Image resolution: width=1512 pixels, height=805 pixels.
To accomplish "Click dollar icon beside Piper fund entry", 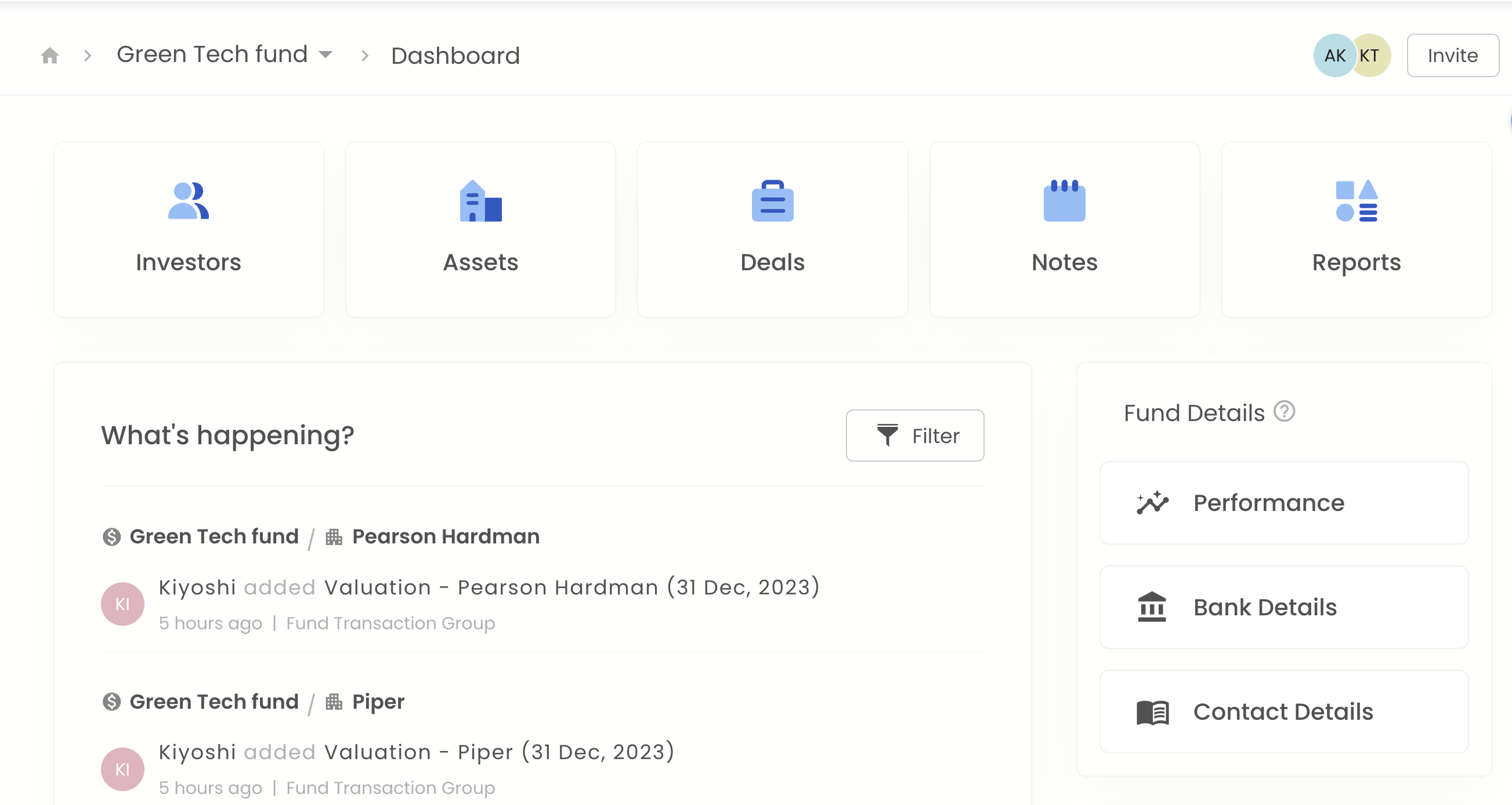I will [111, 702].
